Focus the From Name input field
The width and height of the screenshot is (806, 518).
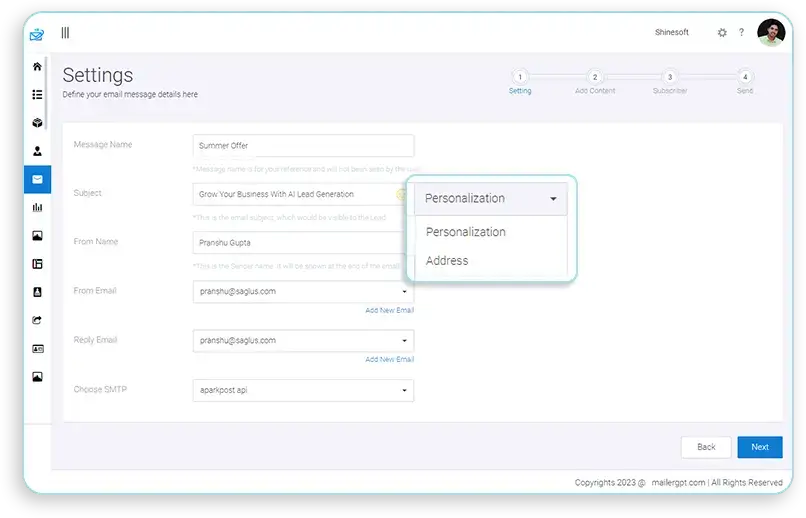[300, 243]
